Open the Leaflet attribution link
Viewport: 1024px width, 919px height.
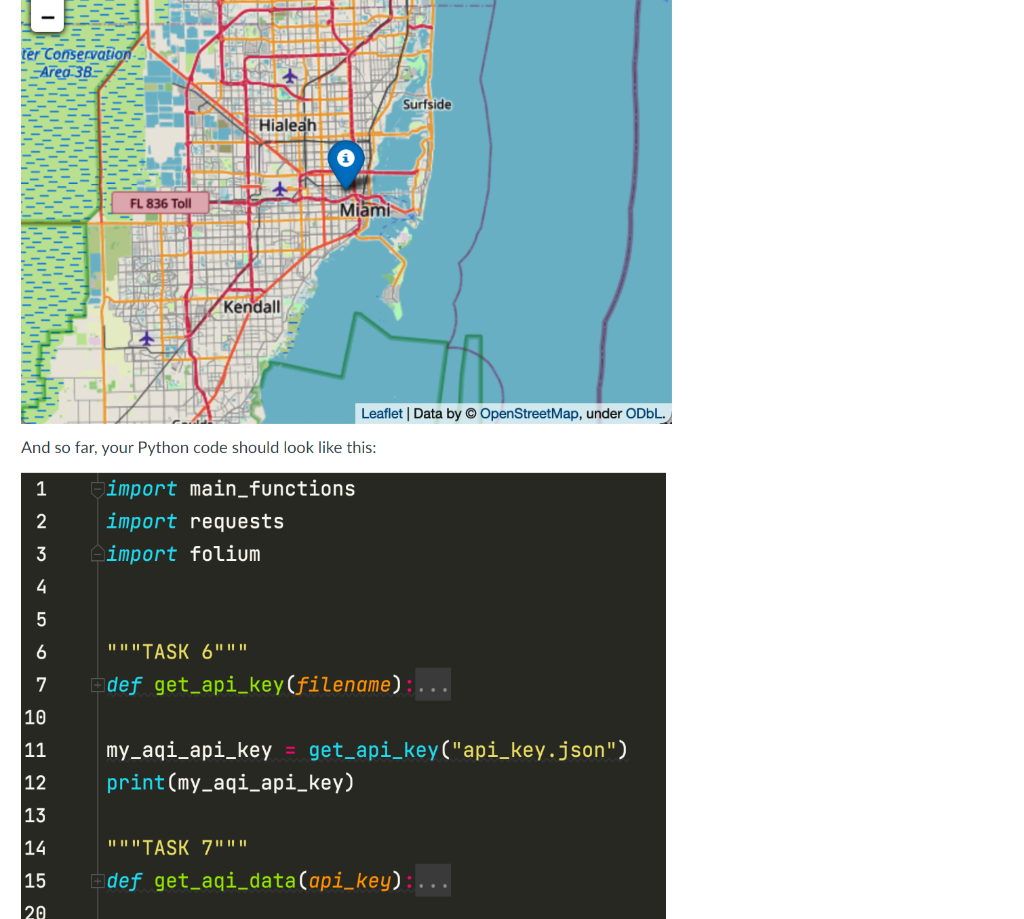[380, 413]
